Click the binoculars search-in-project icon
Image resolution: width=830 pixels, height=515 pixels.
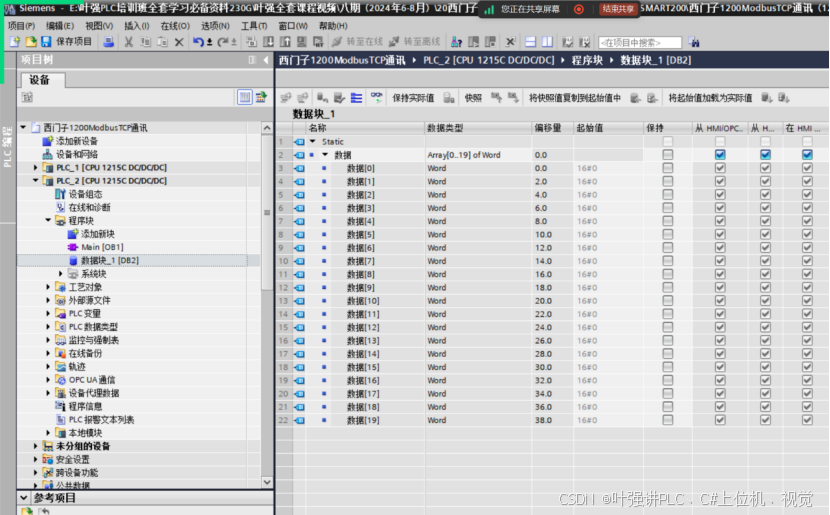(x=694, y=42)
